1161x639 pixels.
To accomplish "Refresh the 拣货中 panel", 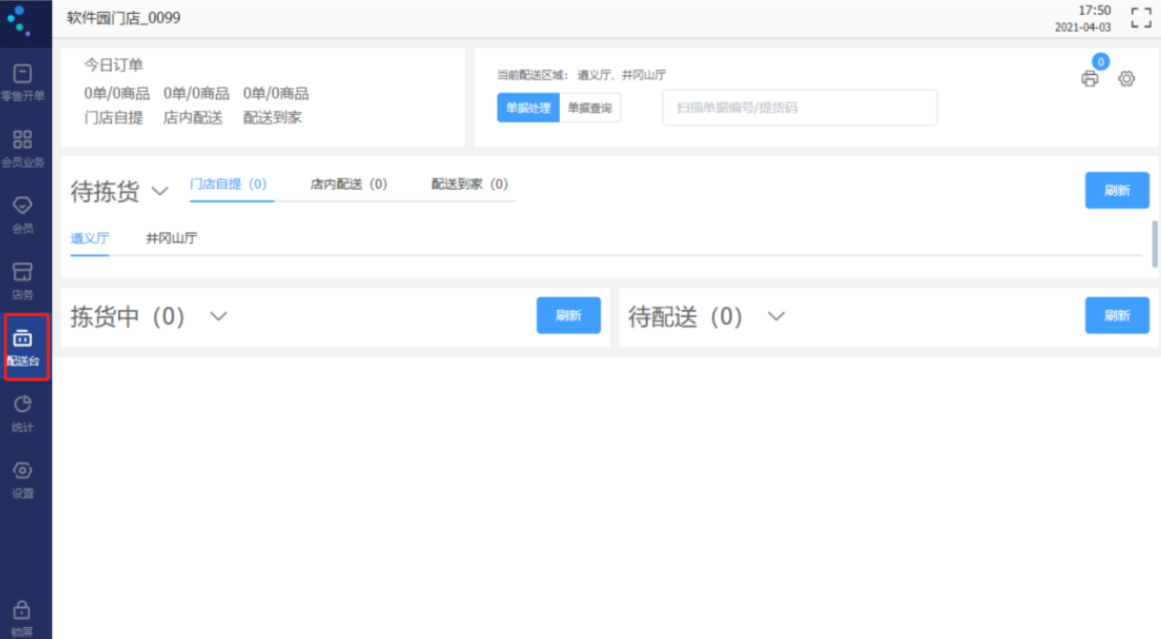I will click(569, 315).
